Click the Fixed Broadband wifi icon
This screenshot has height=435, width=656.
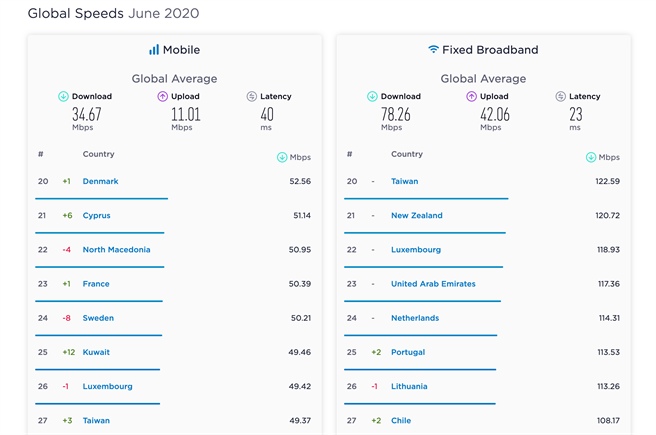coord(433,49)
